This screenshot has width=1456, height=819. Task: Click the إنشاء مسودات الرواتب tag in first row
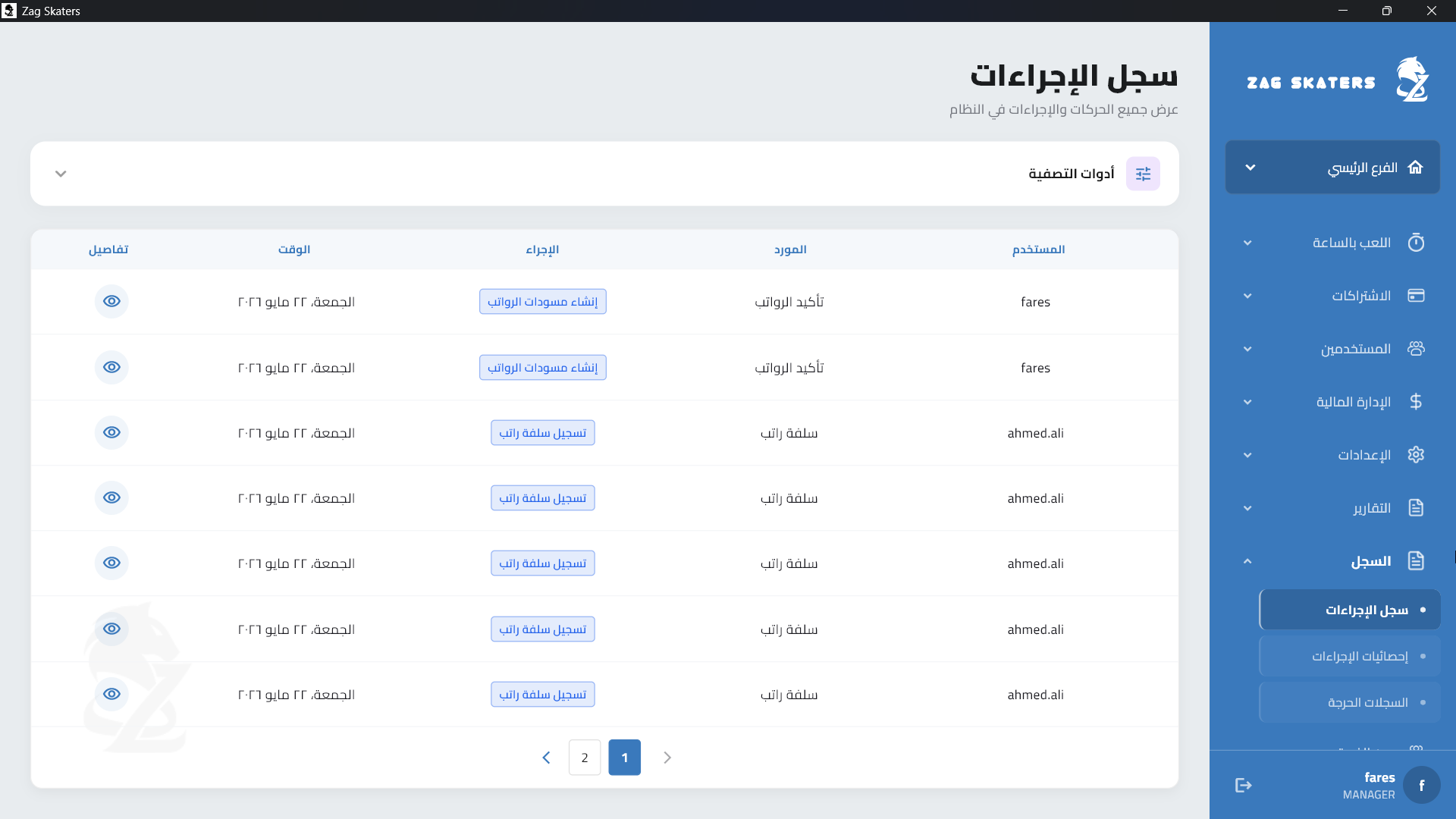543,302
